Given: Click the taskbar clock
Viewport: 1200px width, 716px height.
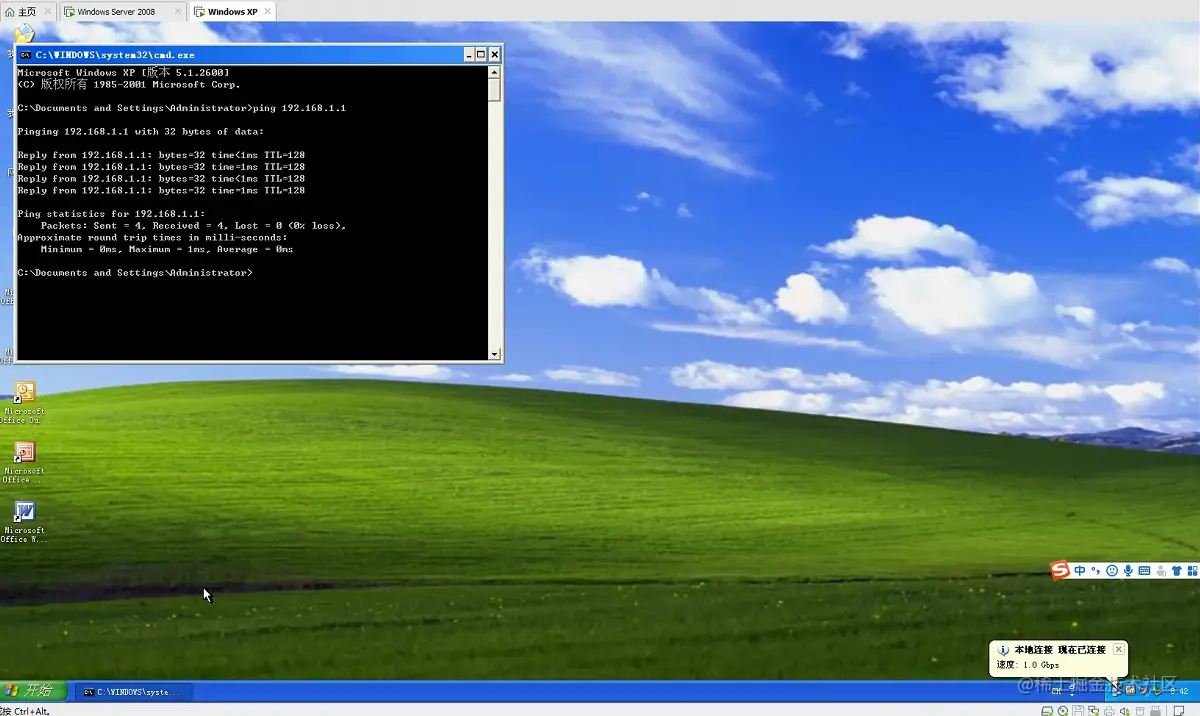Looking at the screenshot, I should (x=1180, y=691).
